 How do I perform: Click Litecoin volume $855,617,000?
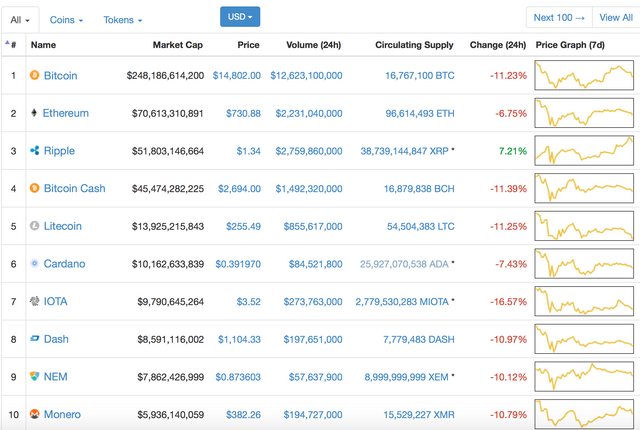(313, 226)
